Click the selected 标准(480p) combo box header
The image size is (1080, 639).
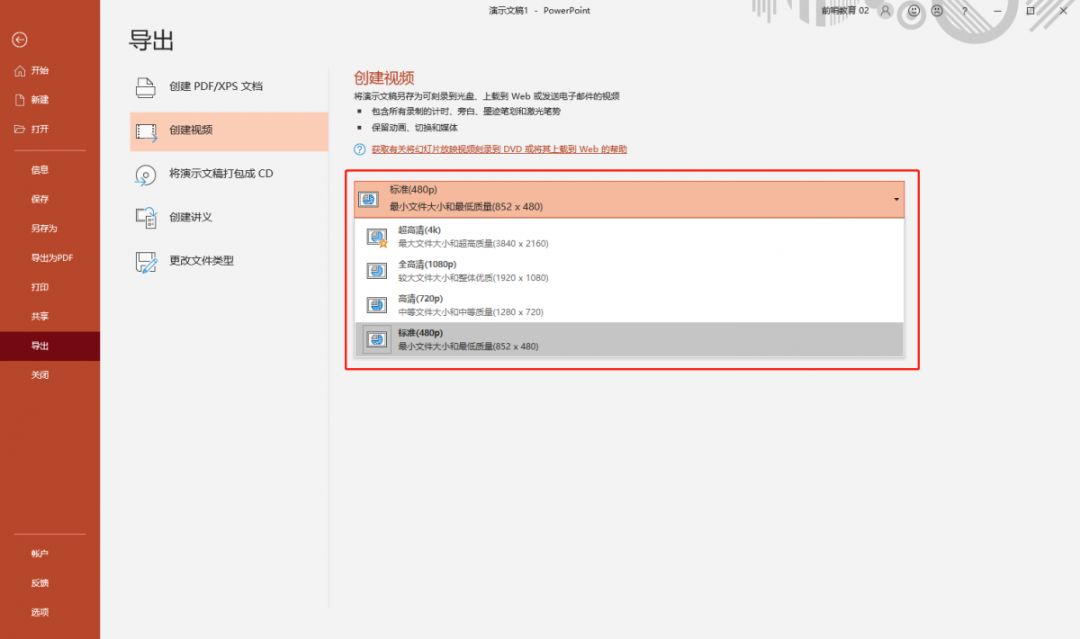[x=629, y=200]
